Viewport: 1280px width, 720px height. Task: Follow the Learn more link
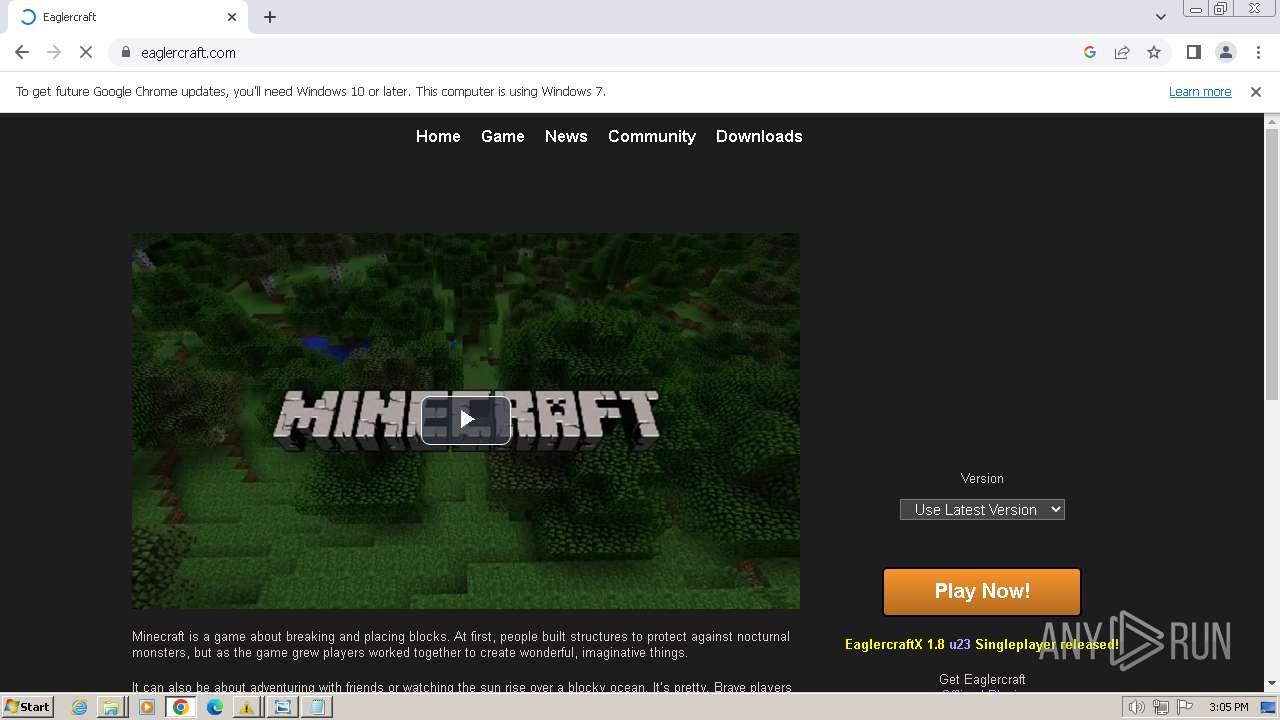pos(1200,91)
